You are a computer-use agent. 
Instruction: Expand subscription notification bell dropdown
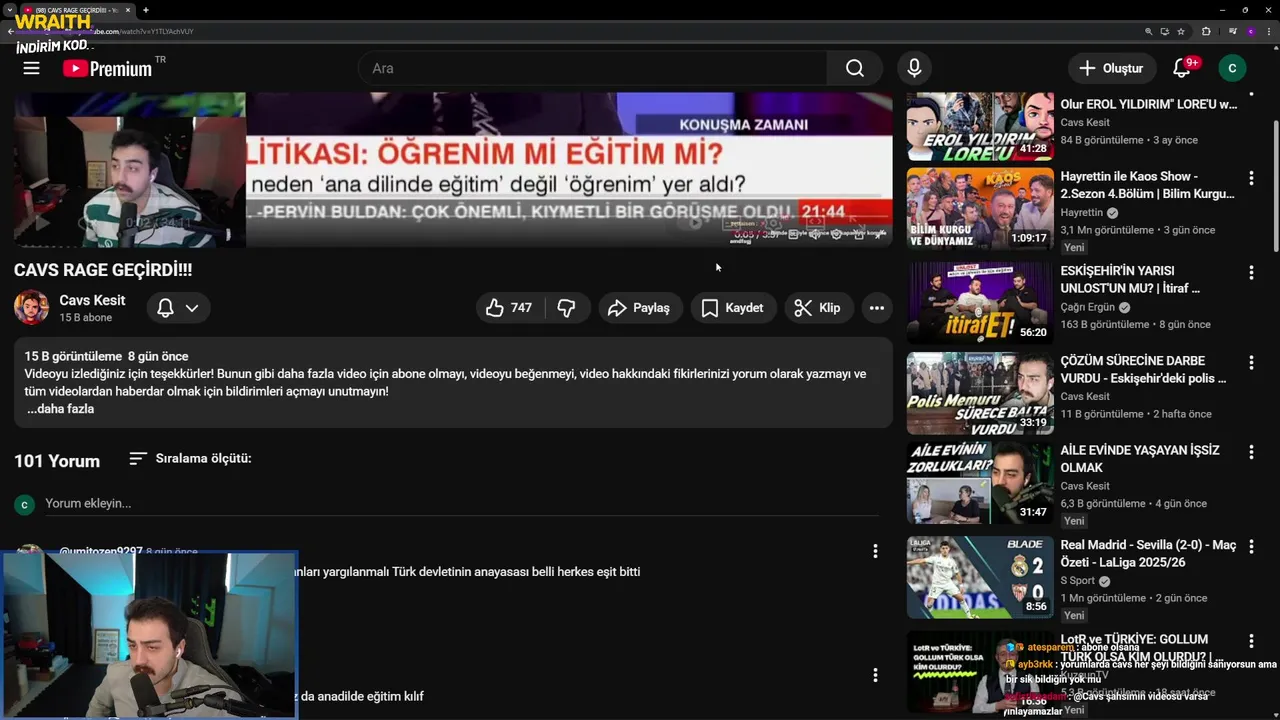pyautogui.click(x=178, y=308)
